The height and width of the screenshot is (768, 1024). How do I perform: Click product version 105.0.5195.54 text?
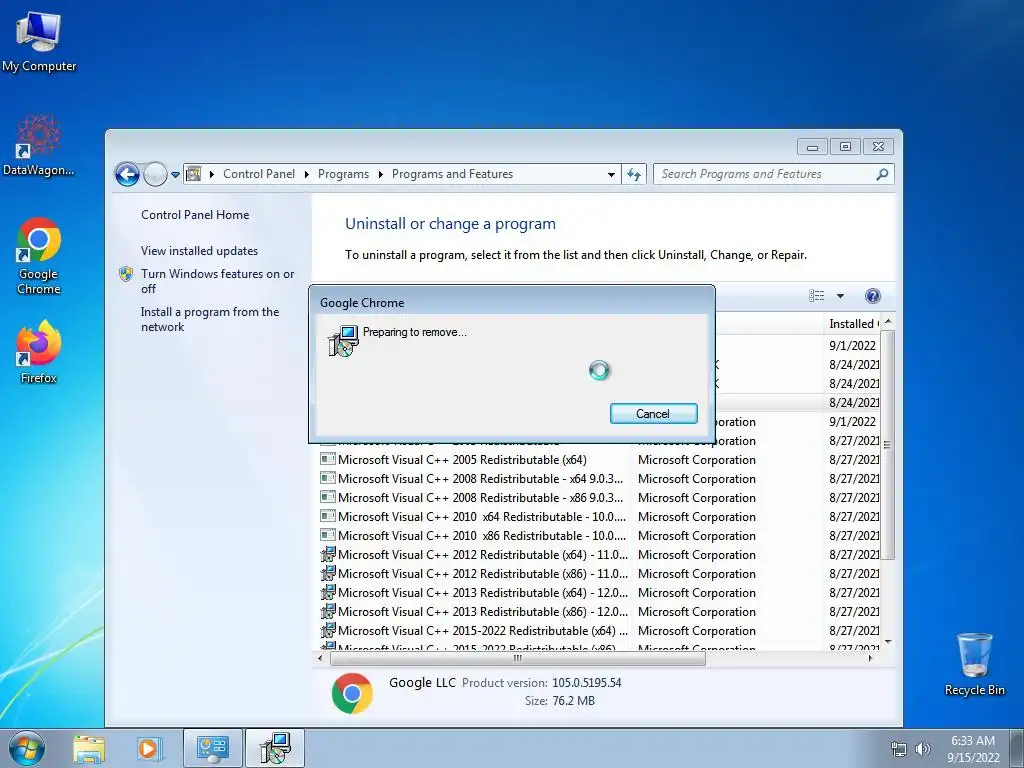tap(586, 682)
